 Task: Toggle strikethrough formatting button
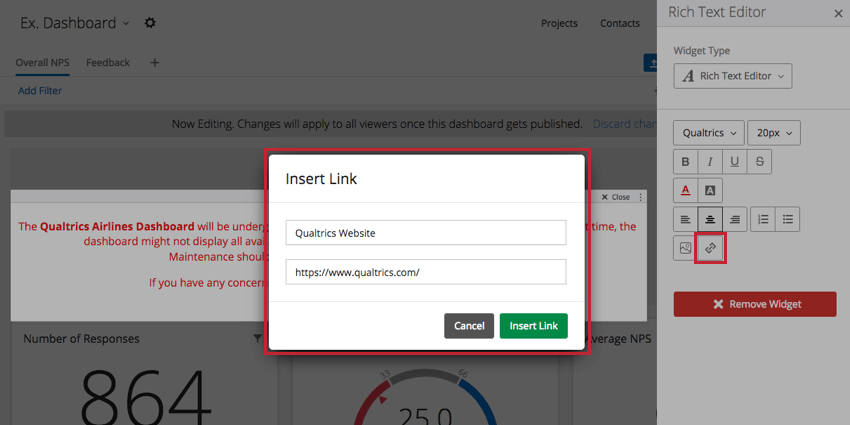[x=759, y=162]
